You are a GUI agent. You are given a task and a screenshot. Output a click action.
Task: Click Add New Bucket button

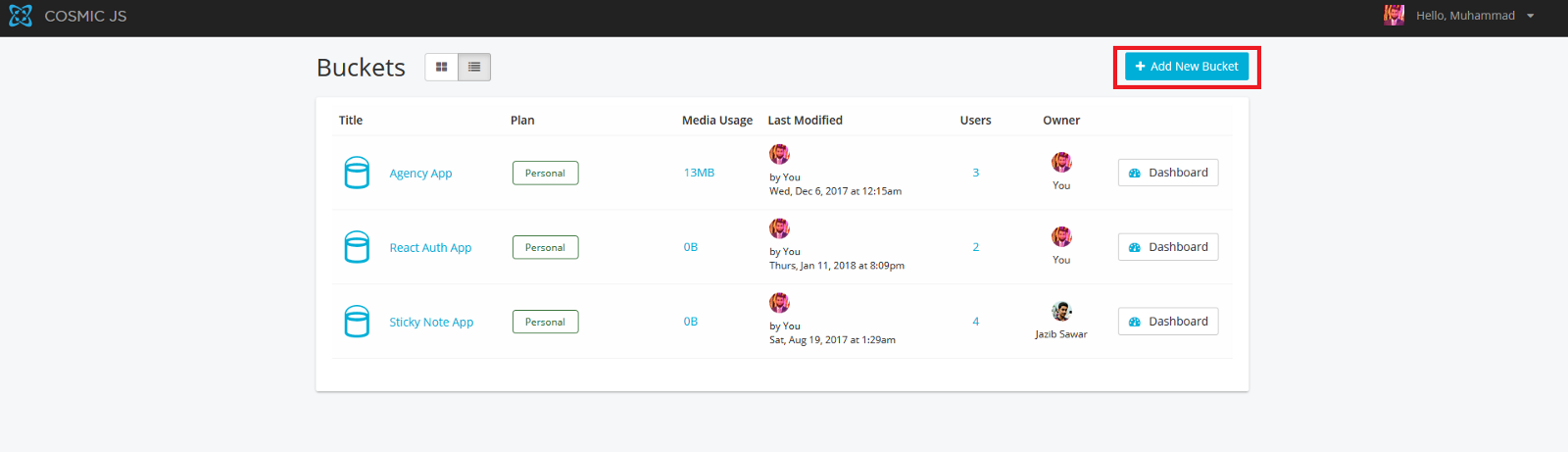(x=1186, y=67)
